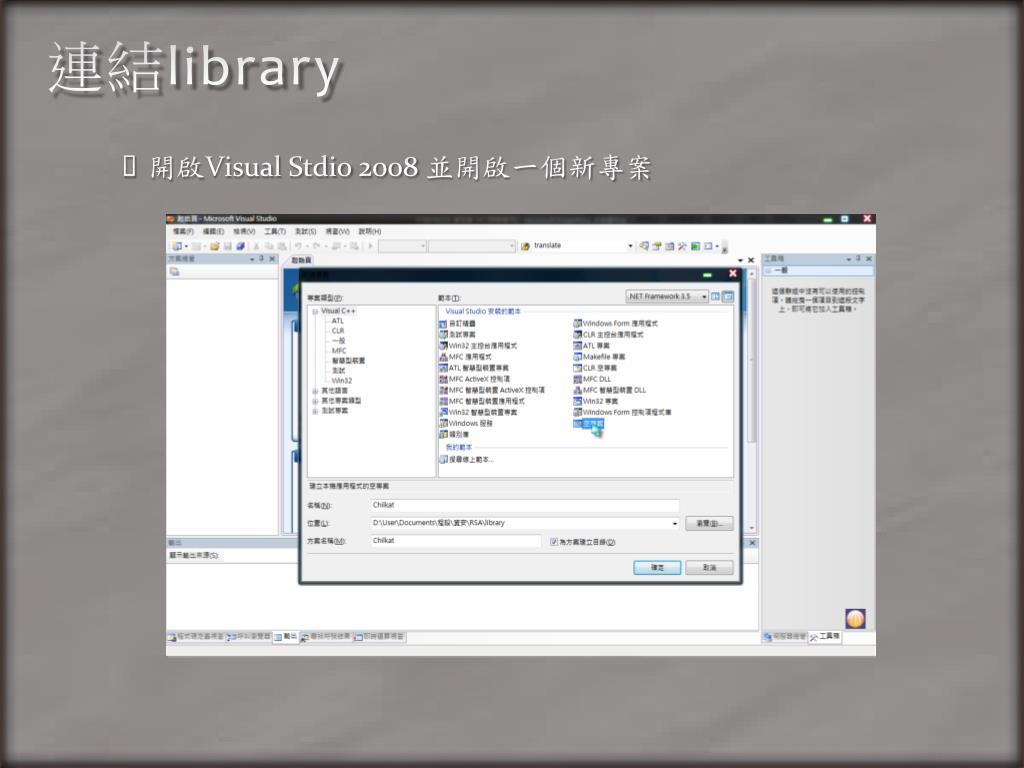
Task: Select the MFC ActiveX 控制項 template
Action: point(475,379)
